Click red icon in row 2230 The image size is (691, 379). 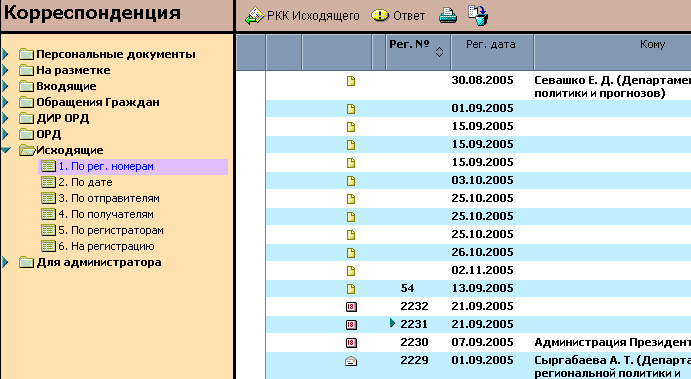(351, 343)
